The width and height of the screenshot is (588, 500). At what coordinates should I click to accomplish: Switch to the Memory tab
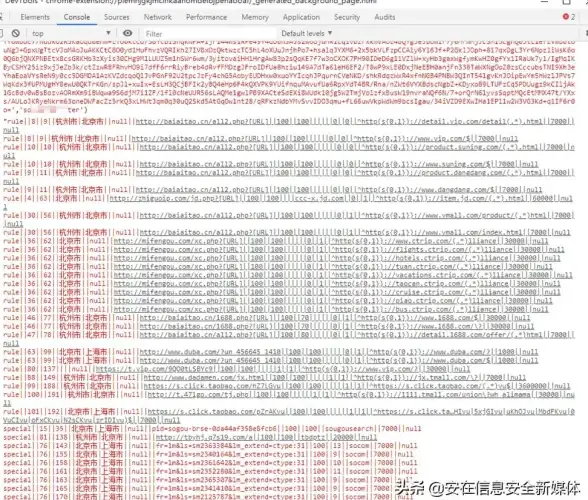tap(255, 17)
